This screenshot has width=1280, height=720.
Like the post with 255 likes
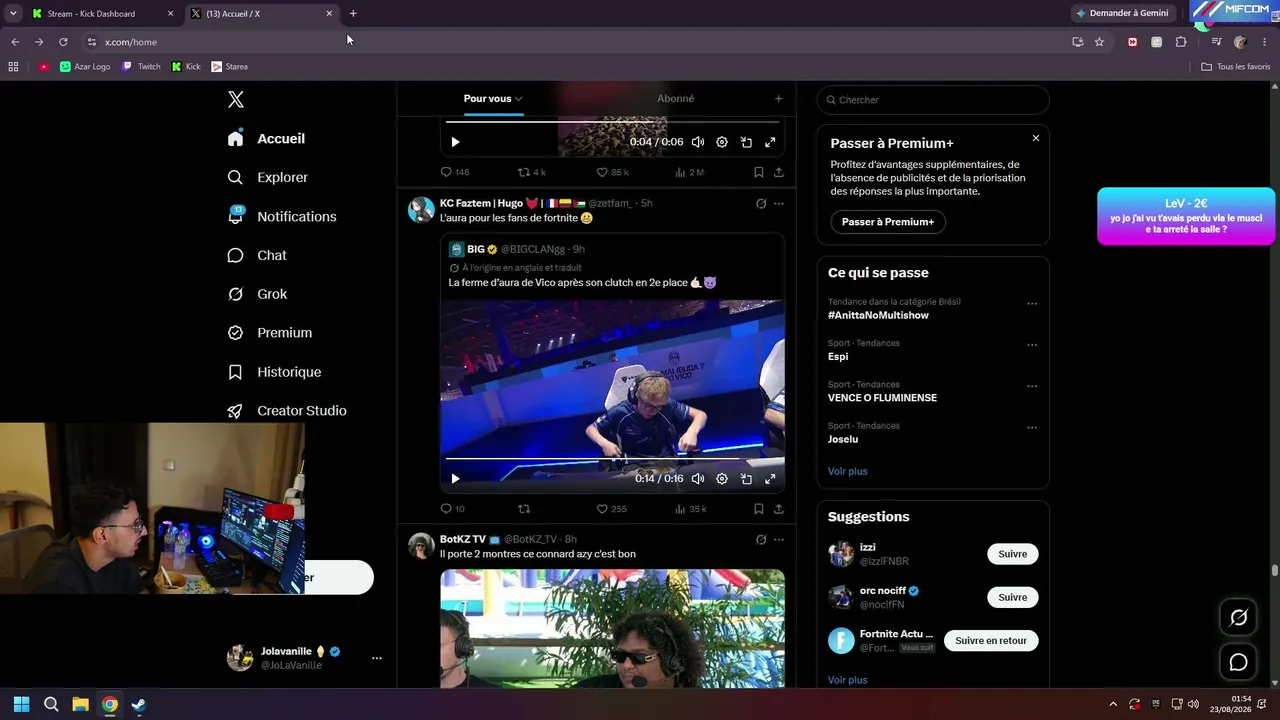[x=611, y=509]
